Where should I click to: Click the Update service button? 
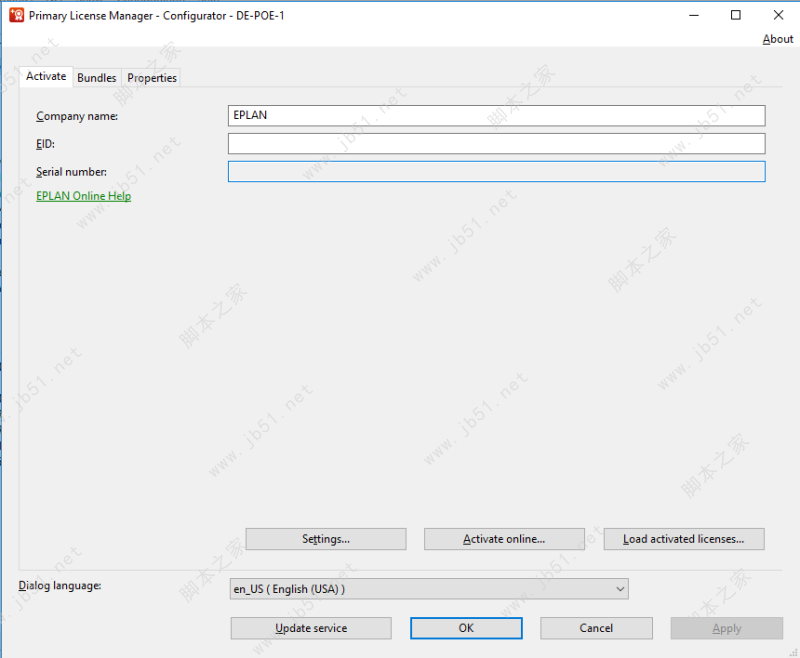[x=311, y=628]
